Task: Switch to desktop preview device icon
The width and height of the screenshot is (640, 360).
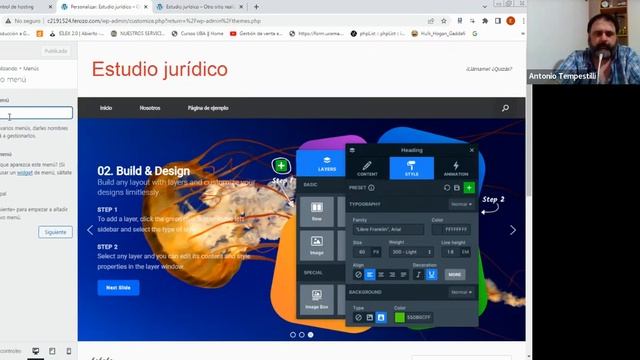Action: [x=36, y=351]
